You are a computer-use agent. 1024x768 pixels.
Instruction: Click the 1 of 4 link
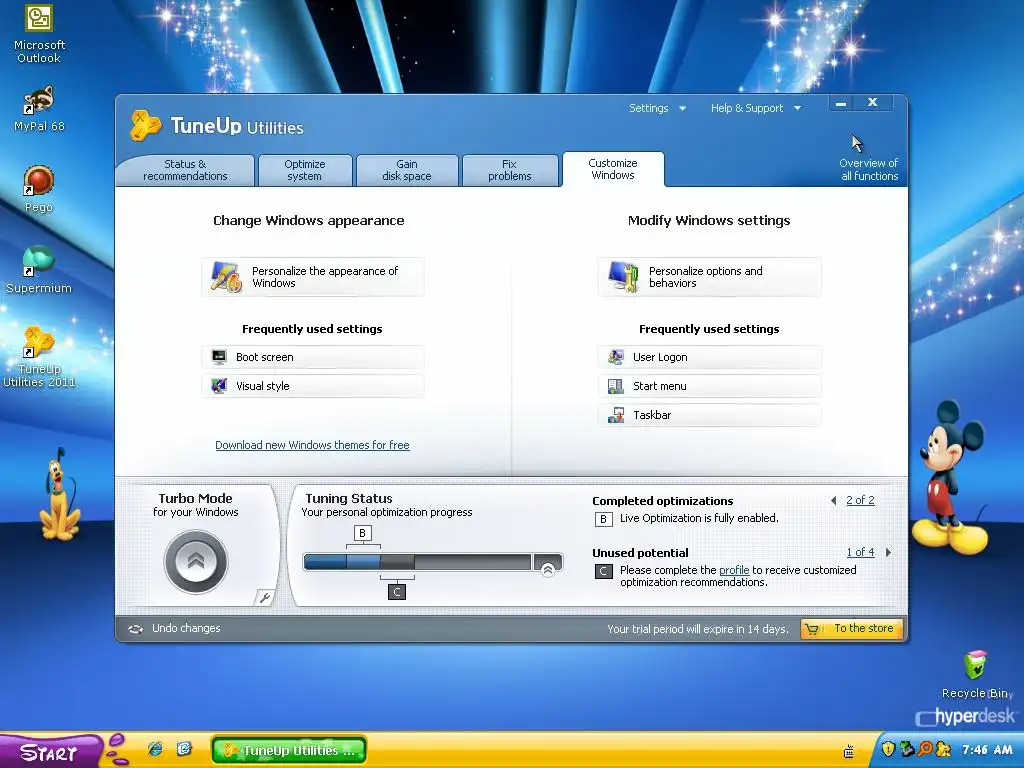point(860,552)
